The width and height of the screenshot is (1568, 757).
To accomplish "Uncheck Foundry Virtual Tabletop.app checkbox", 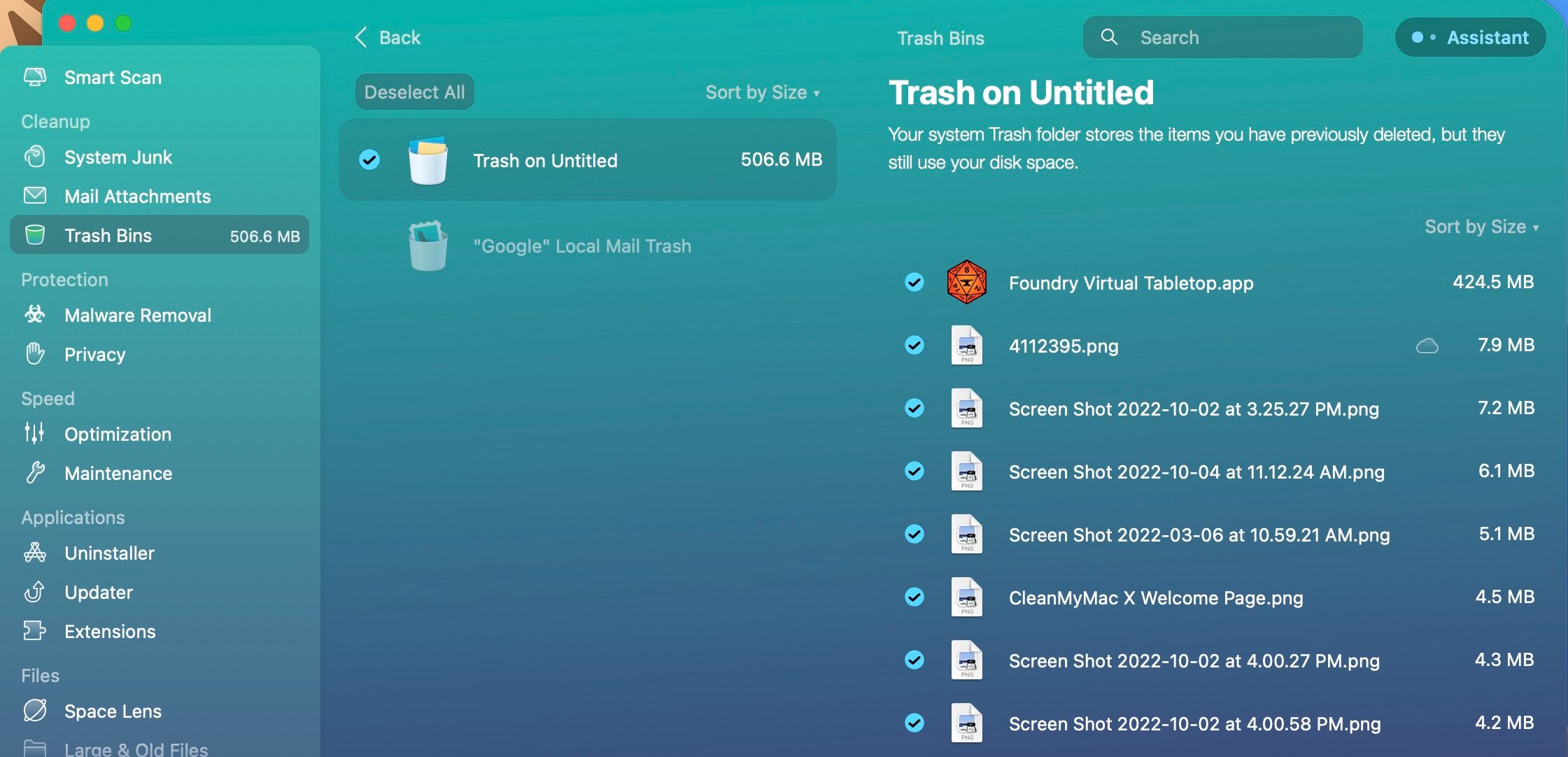I will (914, 282).
